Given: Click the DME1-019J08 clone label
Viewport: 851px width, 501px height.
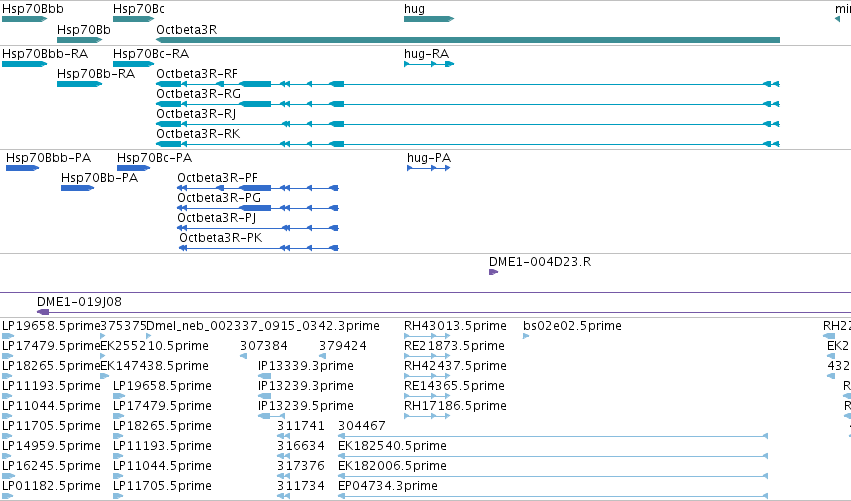Looking at the screenshot, I should point(79,302).
